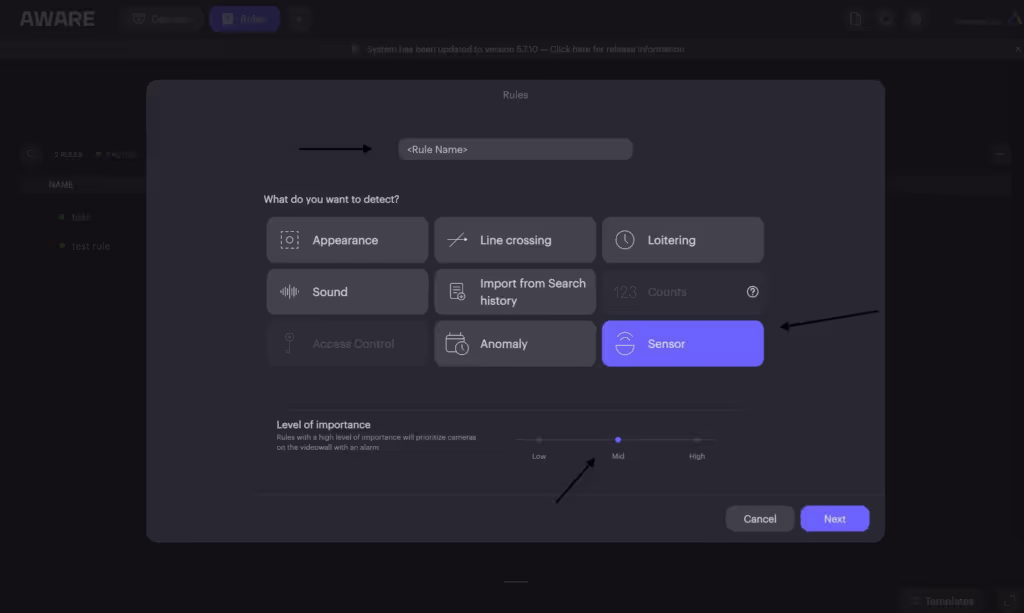Select the test rule list item

click(x=91, y=246)
